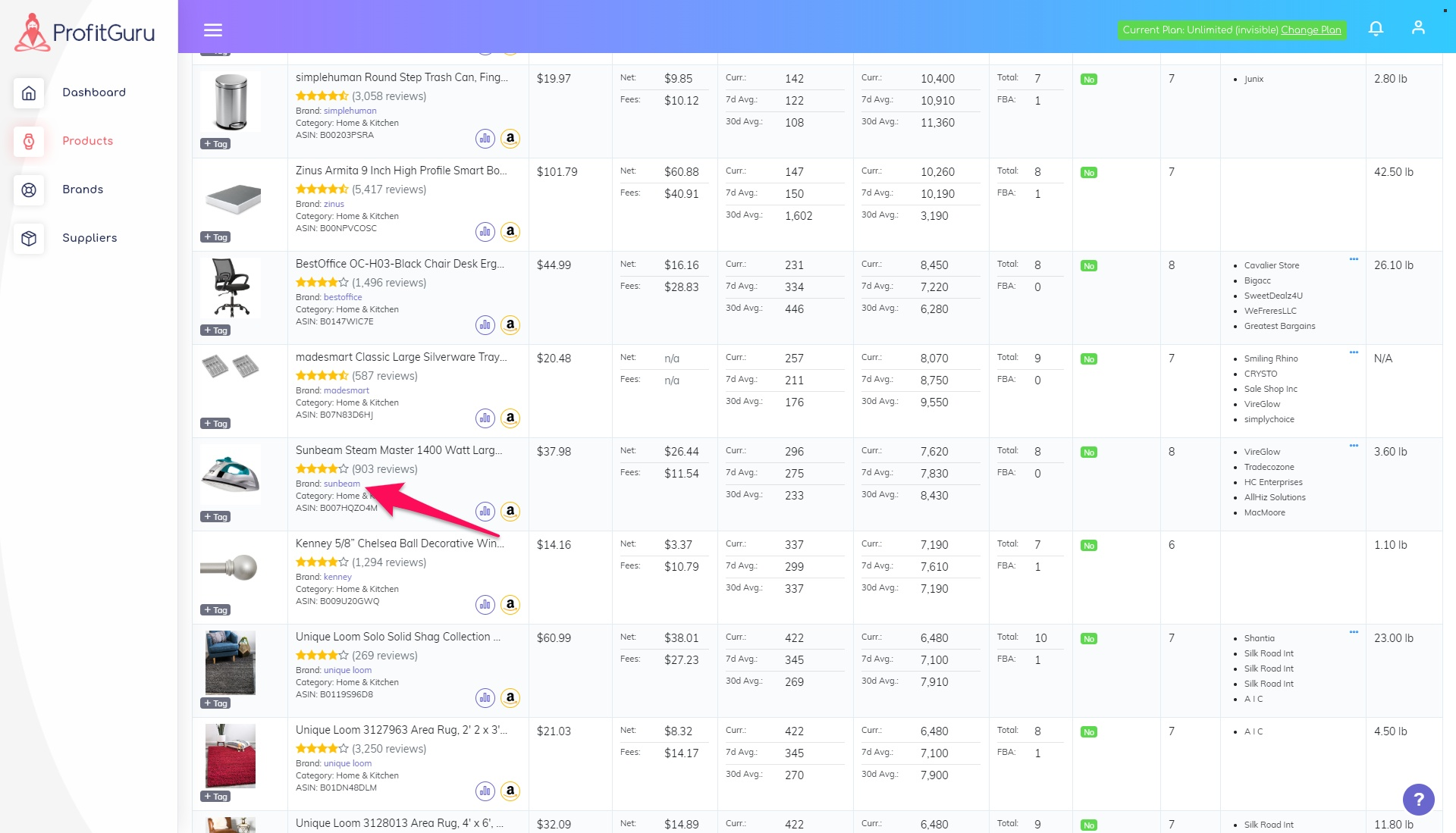This screenshot has width=1456, height=833.
Task: Open the madesmart brand link
Action: click(x=347, y=390)
